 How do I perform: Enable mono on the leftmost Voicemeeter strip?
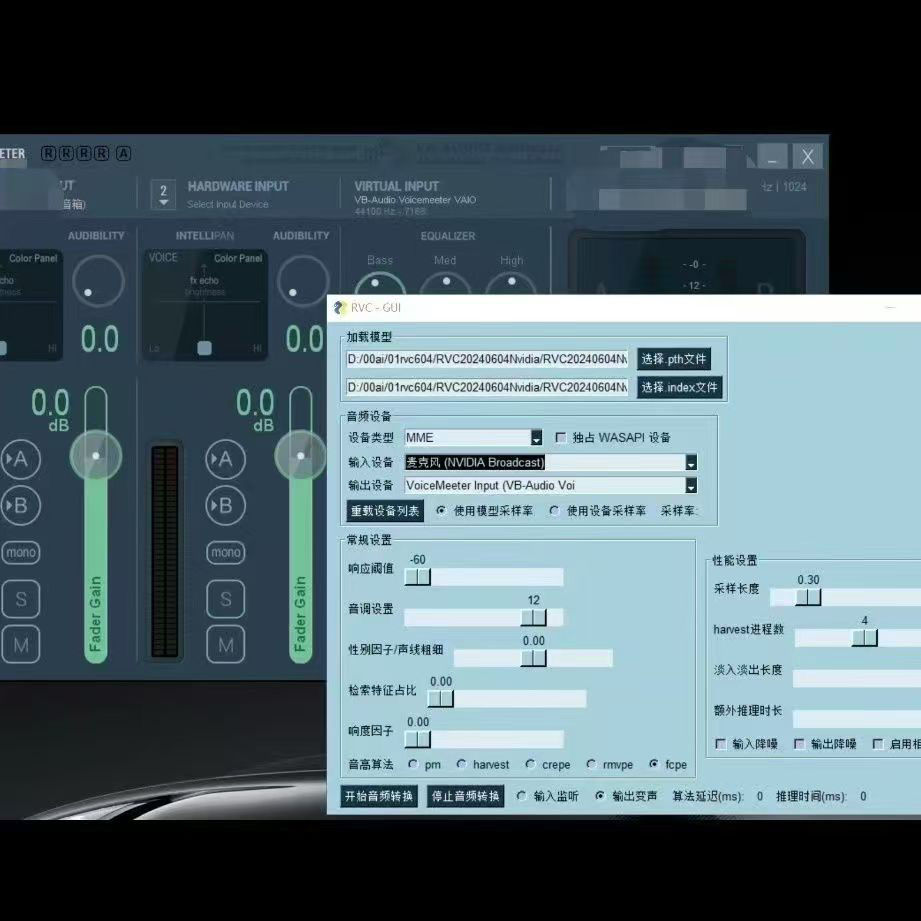click(x=21, y=552)
